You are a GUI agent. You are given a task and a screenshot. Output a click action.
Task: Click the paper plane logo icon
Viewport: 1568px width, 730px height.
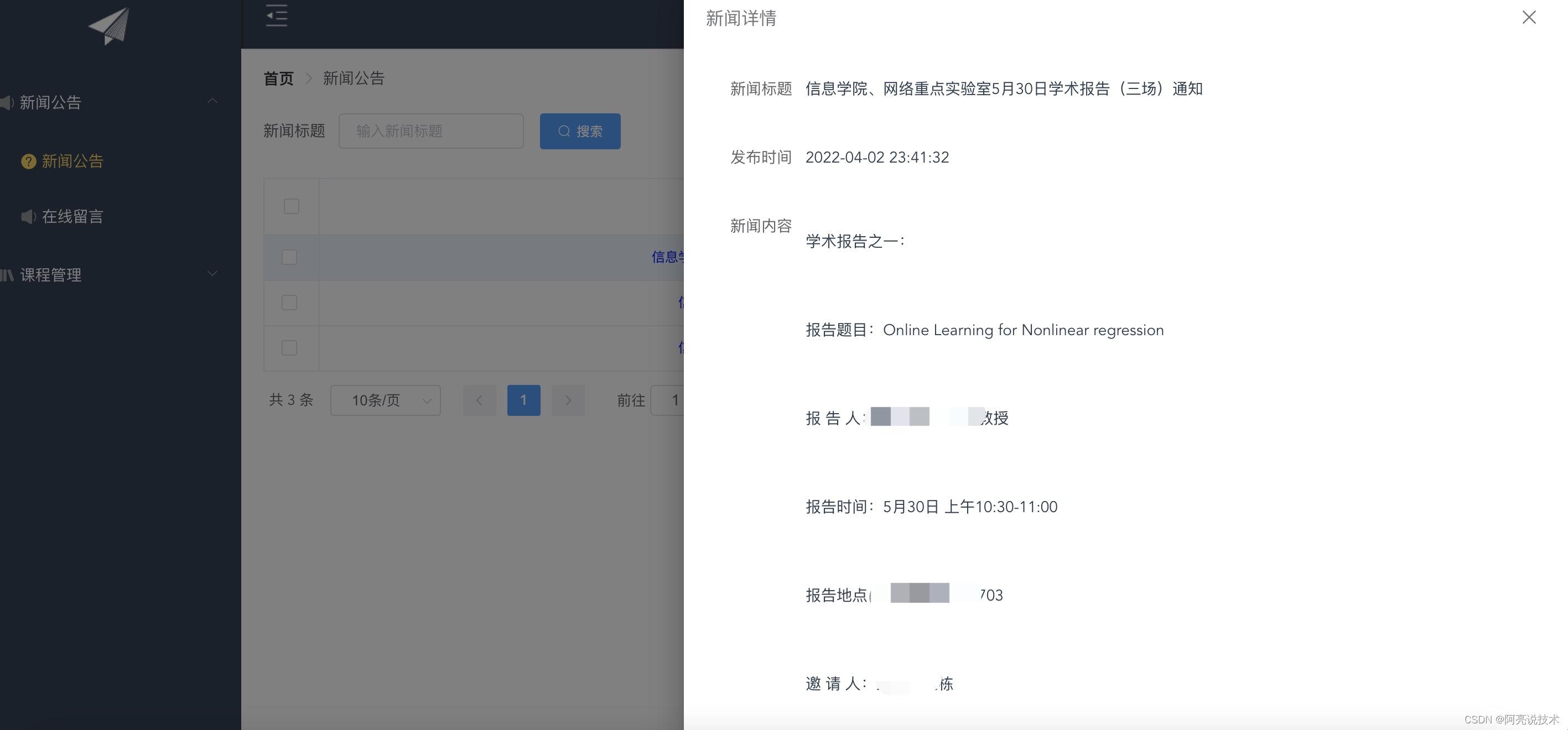[110, 25]
